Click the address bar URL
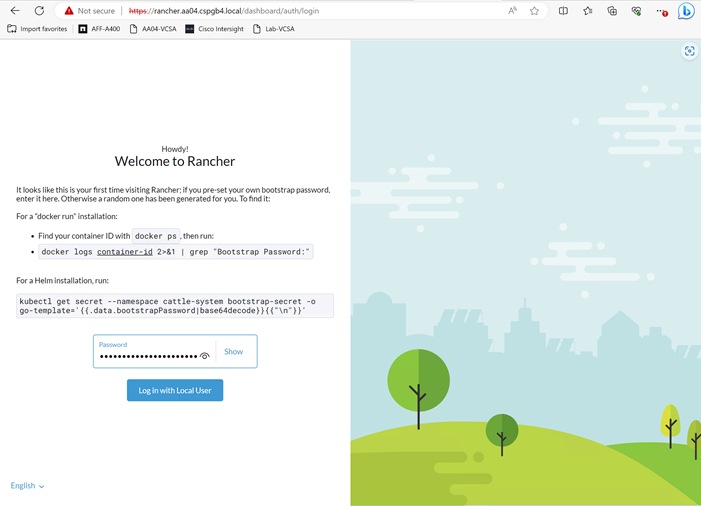 (224, 11)
